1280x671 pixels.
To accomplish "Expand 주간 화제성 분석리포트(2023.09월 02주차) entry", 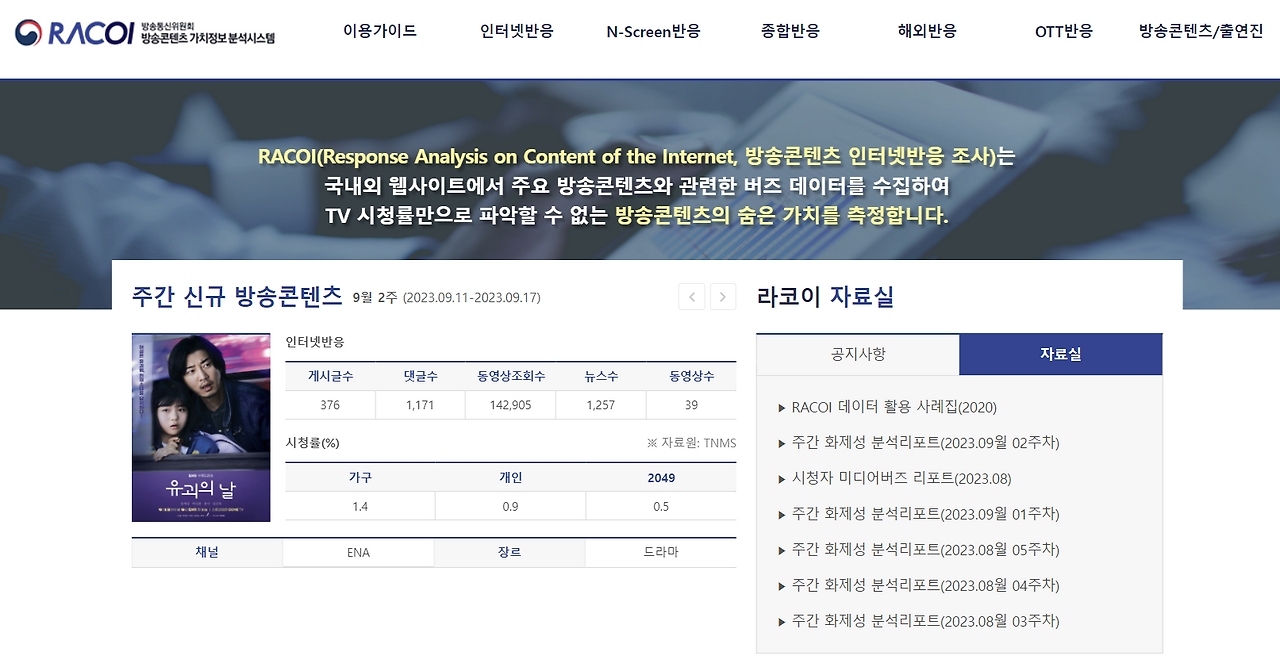I will point(918,443).
